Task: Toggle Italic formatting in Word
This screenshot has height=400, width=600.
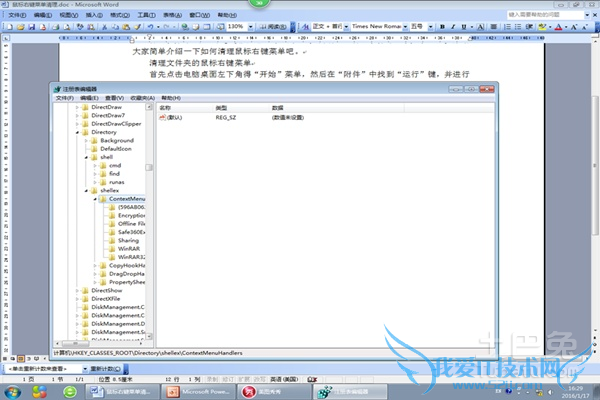Action: point(453,27)
